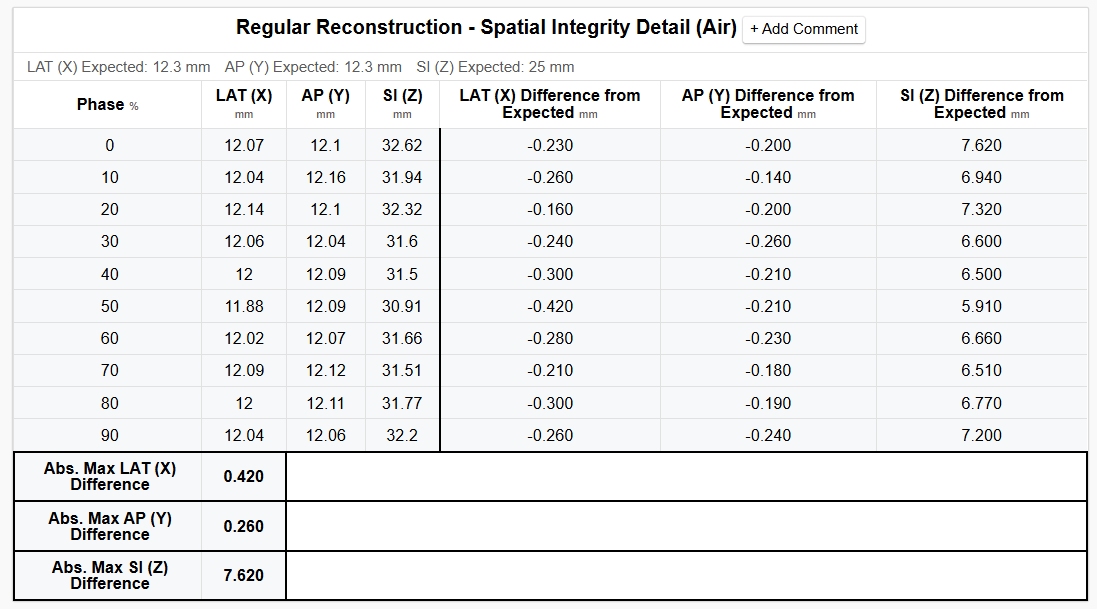Select the SI (Z) Difference from Expected header
Image resolution: width=1097 pixels, height=609 pixels.
point(982,104)
